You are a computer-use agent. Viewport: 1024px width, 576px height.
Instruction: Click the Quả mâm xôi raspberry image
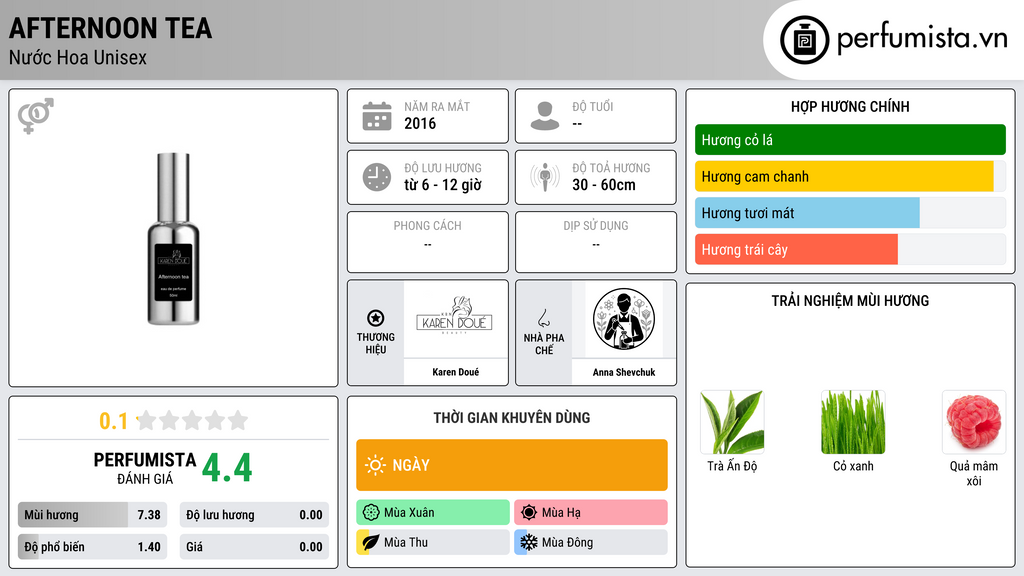click(974, 422)
